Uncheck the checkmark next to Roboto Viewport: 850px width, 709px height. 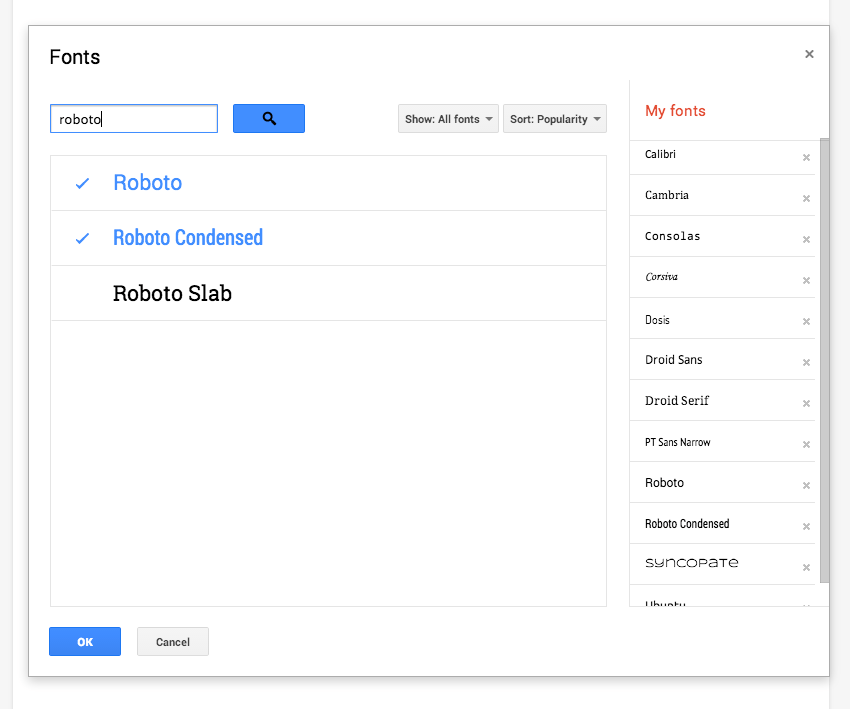[x=82, y=183]
